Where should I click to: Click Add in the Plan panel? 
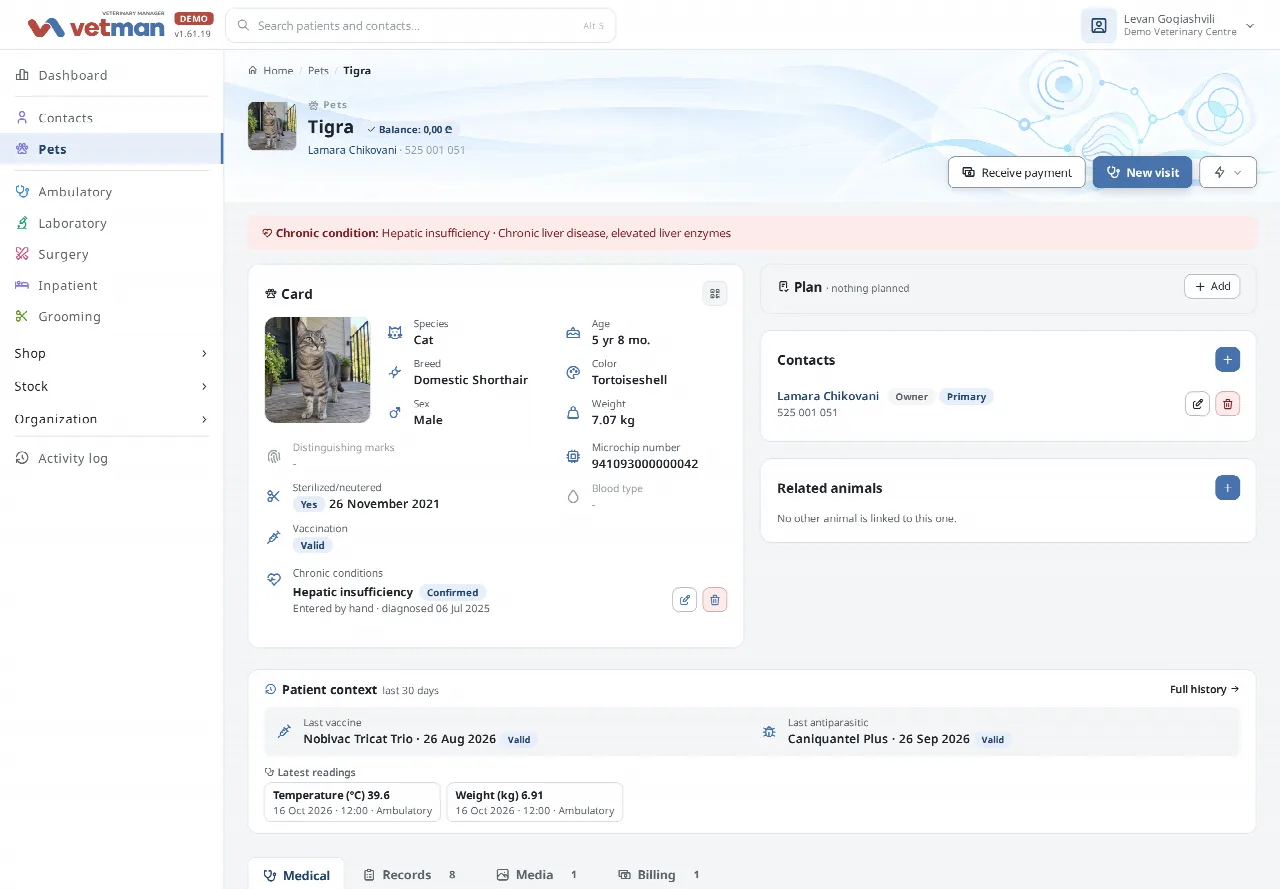[x=1212, y=286]
